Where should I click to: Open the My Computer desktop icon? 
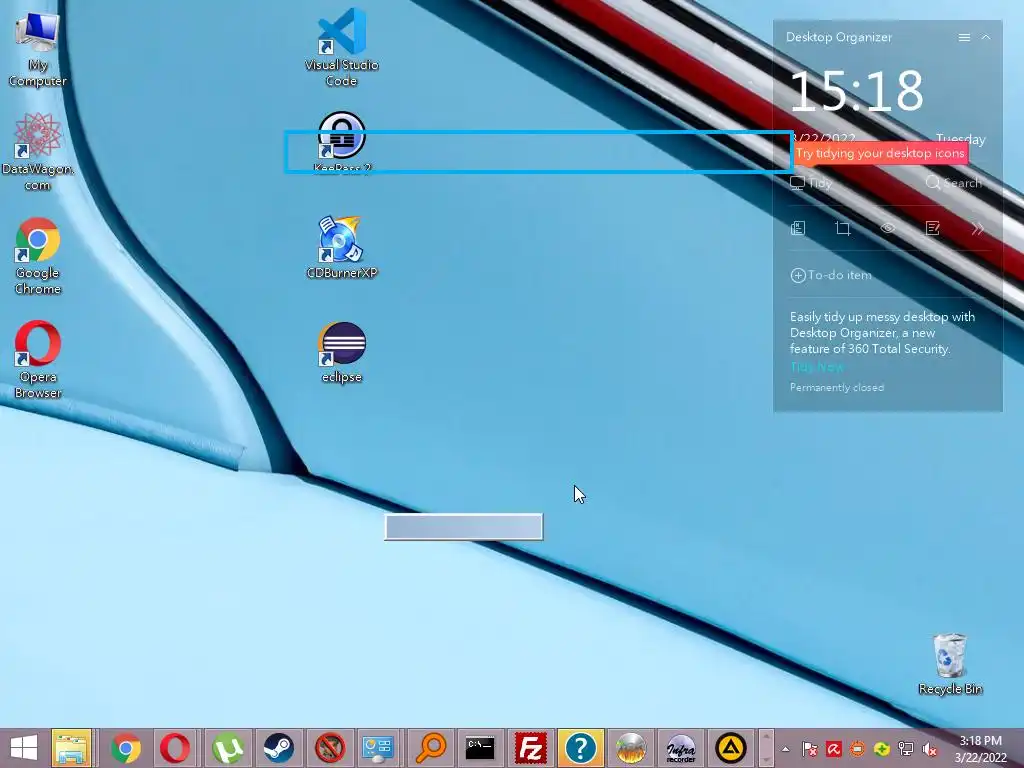click(37, 48)
